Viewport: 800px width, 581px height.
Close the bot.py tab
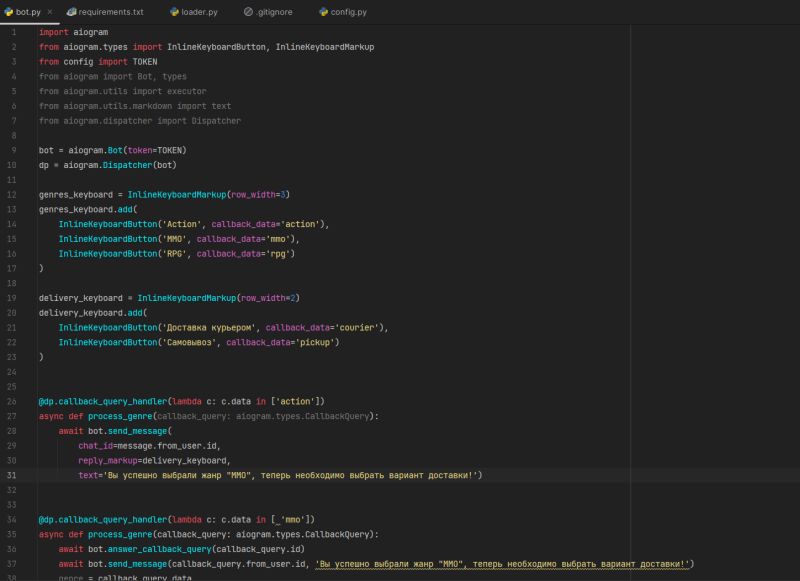49,12
